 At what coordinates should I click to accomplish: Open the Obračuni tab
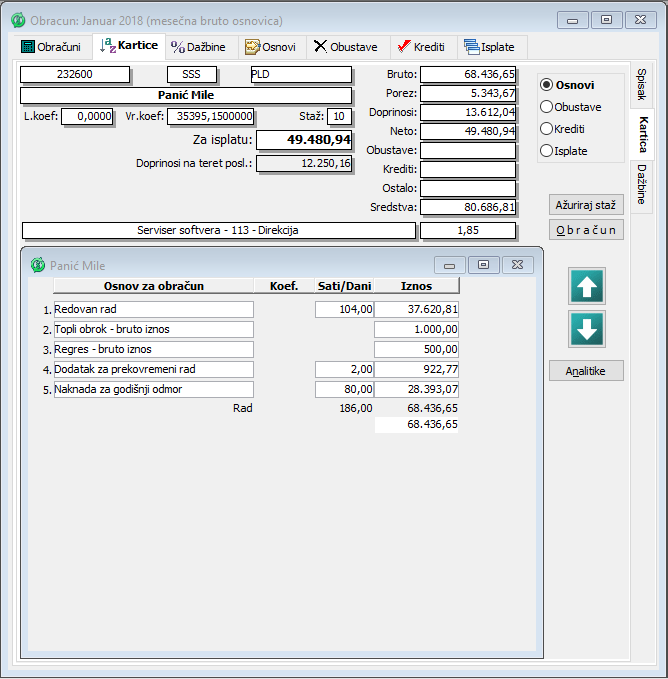(x=51, y=47)
